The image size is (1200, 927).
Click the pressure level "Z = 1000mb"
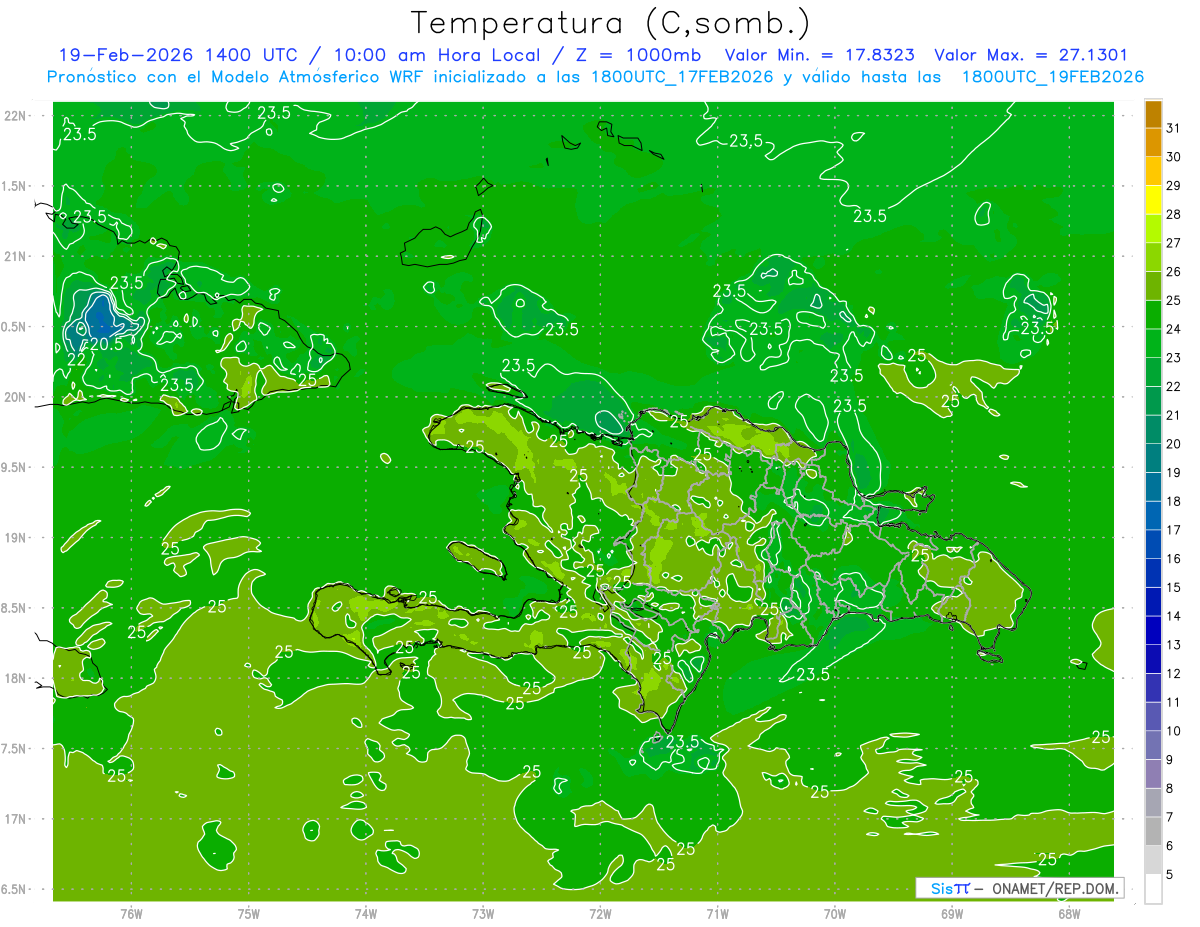pyautogui.click(x=638, y=55)
